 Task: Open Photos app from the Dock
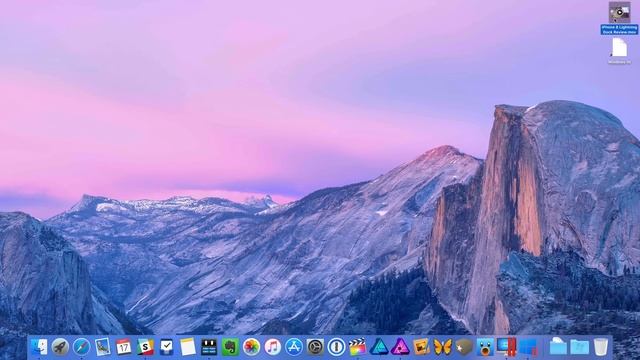click(251, 347)
